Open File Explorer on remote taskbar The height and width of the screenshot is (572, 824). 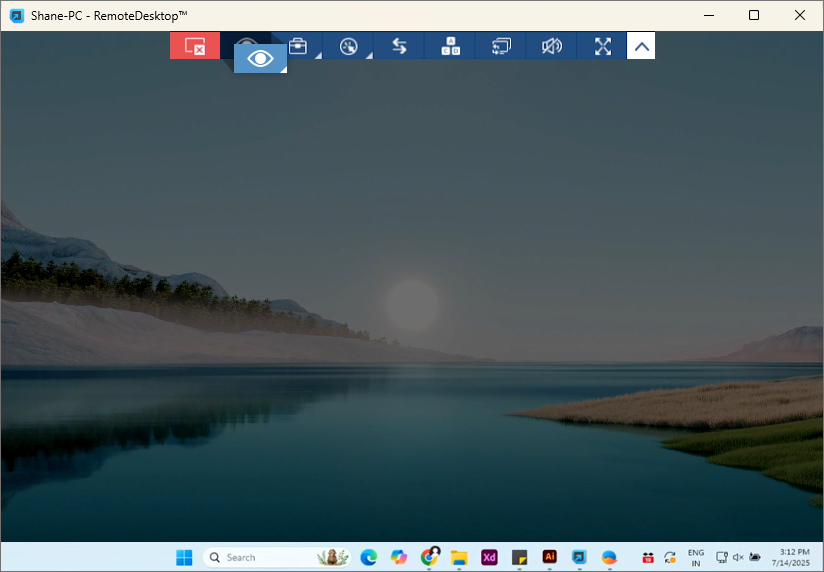point(459,557)
